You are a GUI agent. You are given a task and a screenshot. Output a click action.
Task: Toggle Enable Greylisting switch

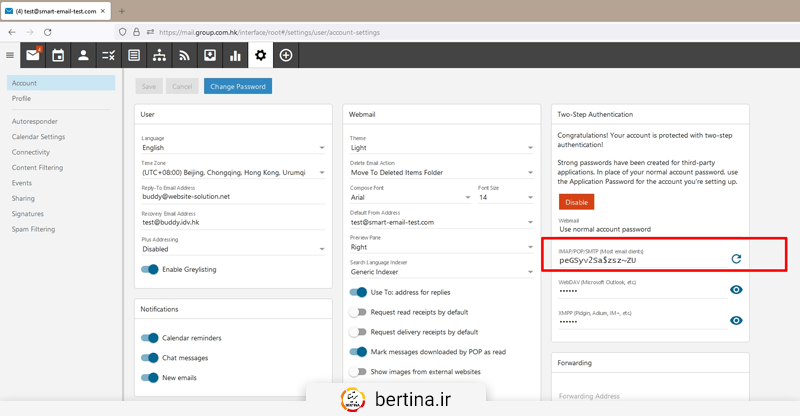coord(150,269)
